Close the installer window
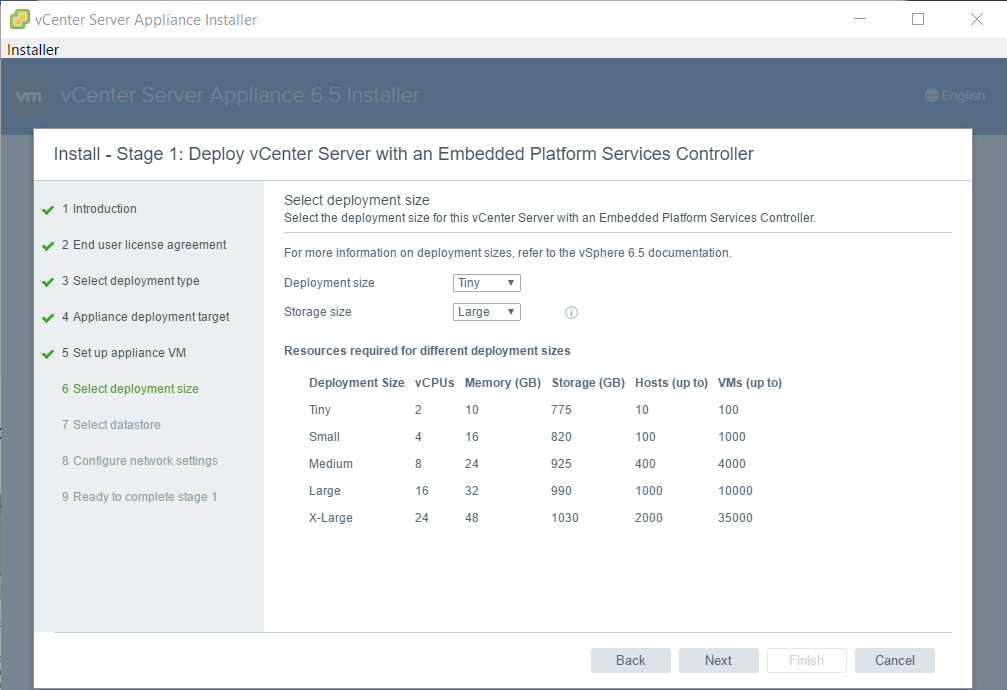This screenshot has width=1007, height=690. click(x=977, y=19)
